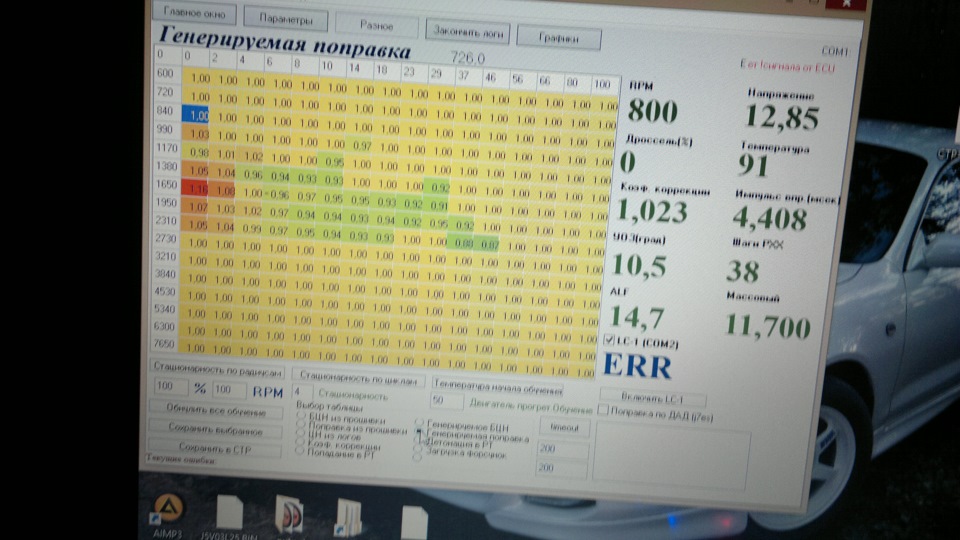Click the 600 RPM row header
Image resolution: width=960 pixels, height=540 pixels.
pyautogui.click(x=167, y=73)
